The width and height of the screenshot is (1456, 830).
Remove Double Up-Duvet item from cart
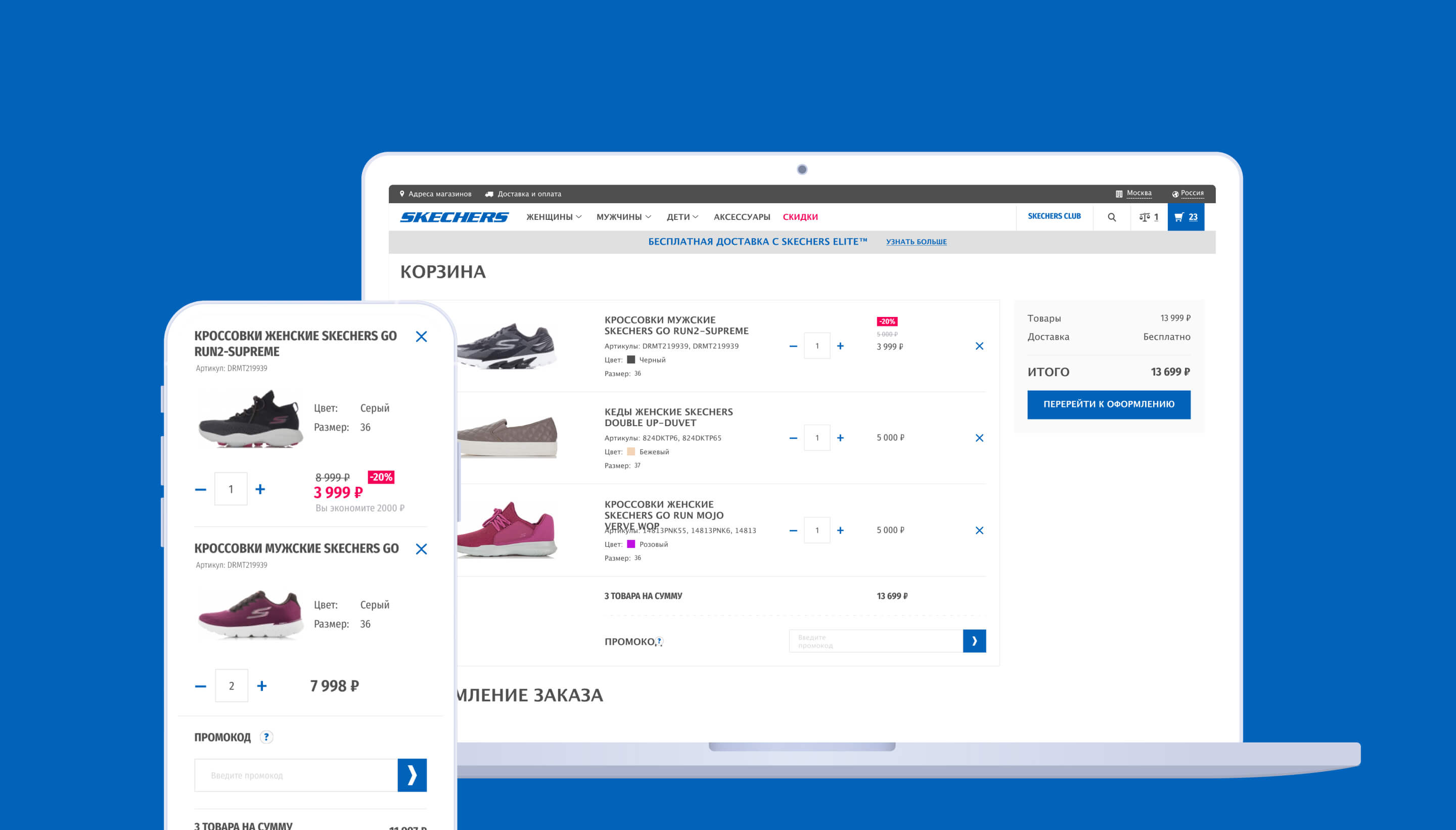(x=979, y=438)
